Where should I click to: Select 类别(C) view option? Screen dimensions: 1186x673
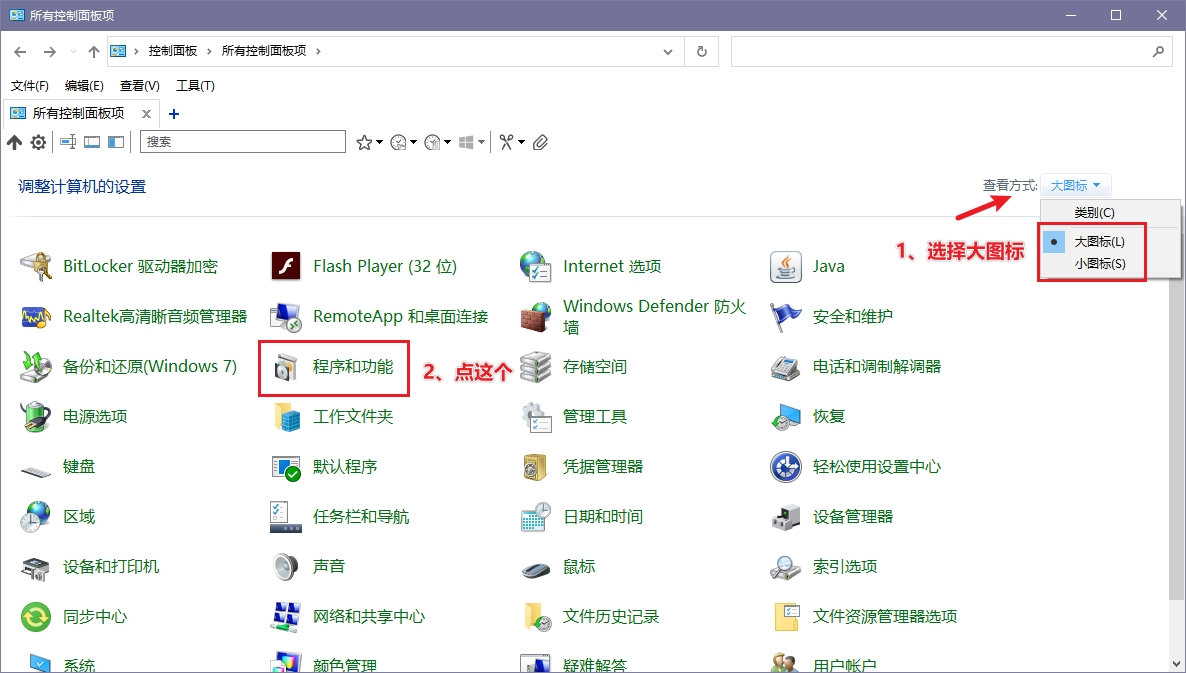(x=1094, y=212)
